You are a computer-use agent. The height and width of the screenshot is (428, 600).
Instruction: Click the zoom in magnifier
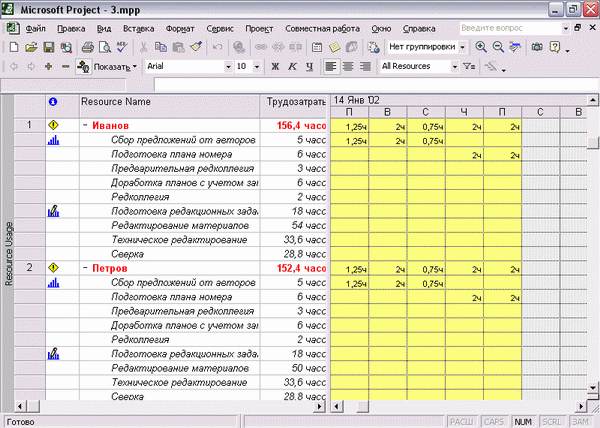481,47
